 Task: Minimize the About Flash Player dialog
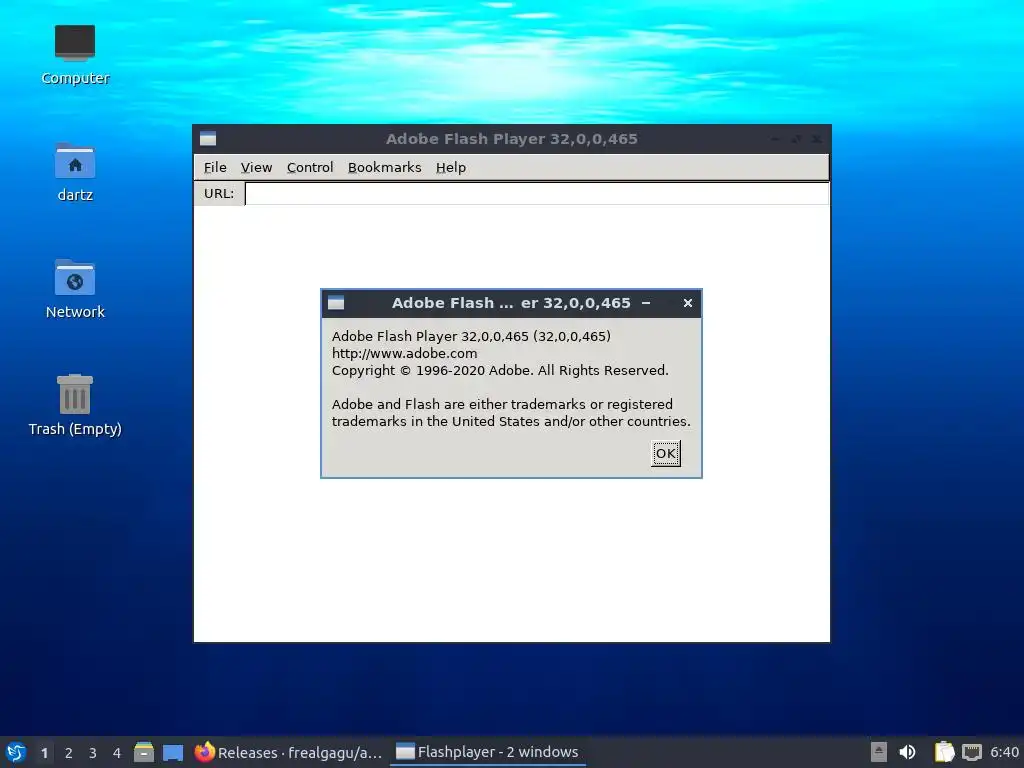(x=646, y=303)
